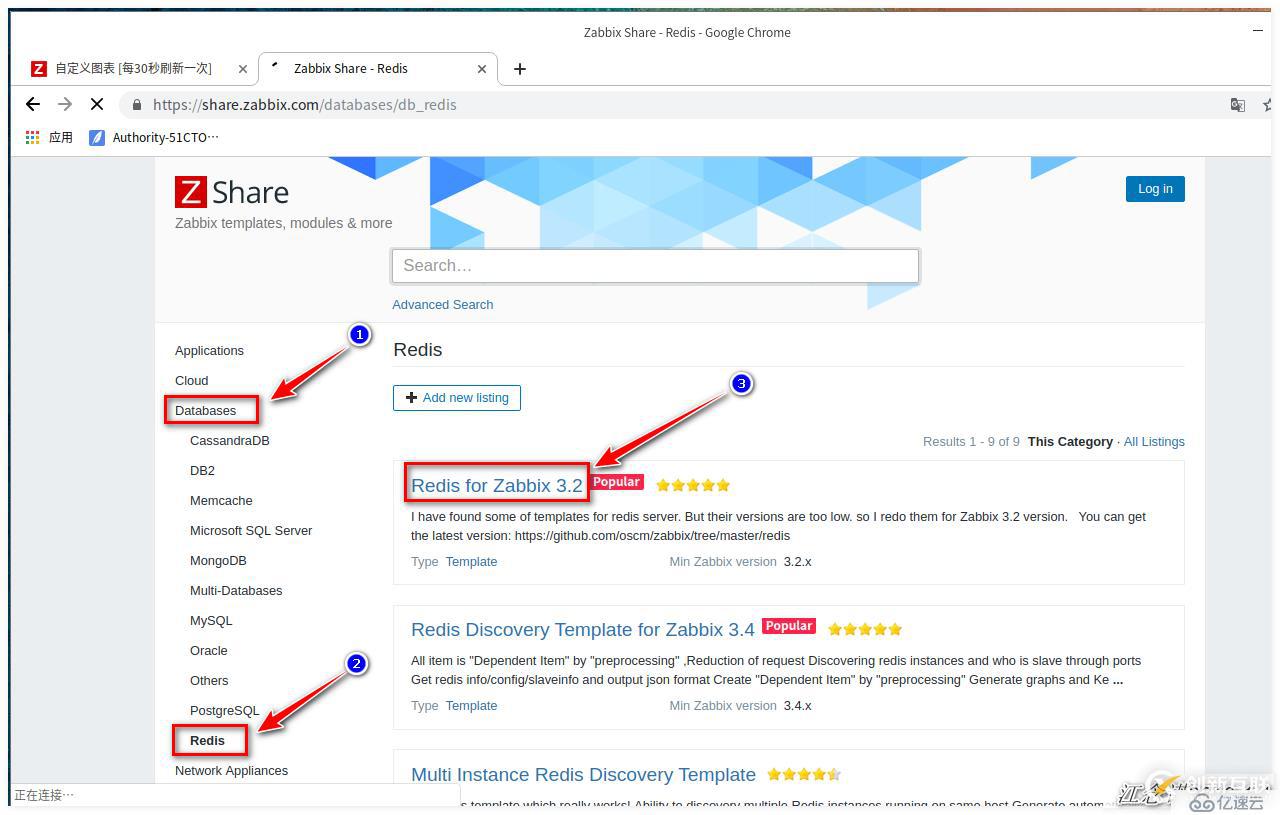The image size is (1280, 815).
Task: Switch to All Listings
Action: (1154, 442)
